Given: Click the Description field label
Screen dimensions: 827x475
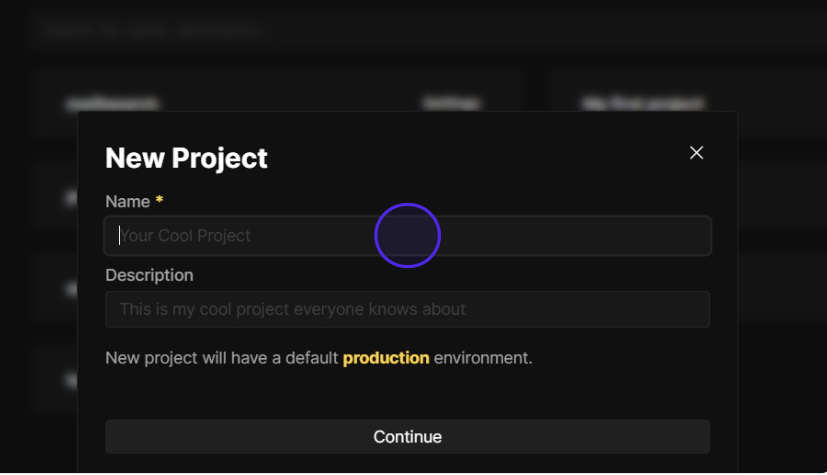Looking at the screenshot, I should pos(149,275).
